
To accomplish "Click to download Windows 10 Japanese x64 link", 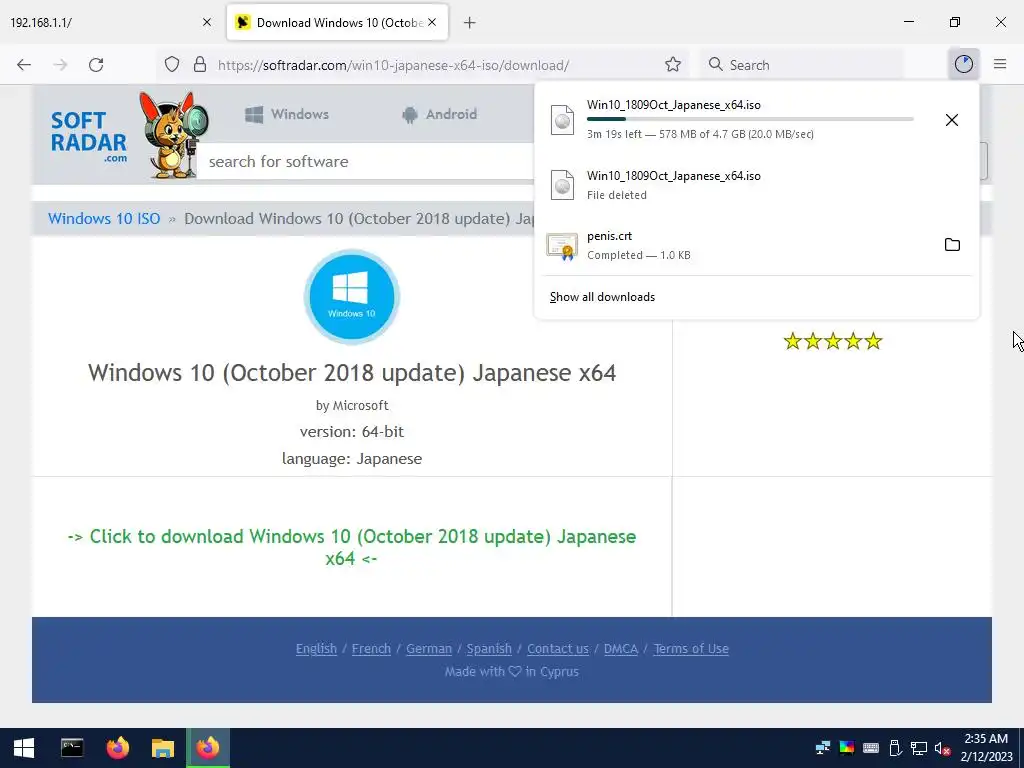I will tap(351, 547).
